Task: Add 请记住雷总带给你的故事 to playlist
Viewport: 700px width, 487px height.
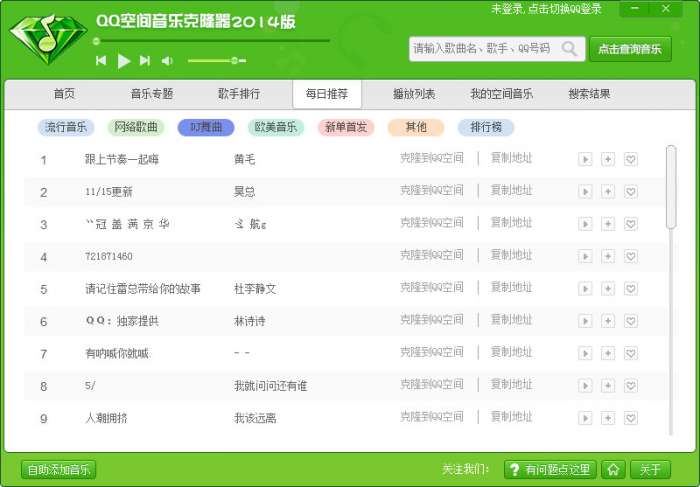Action: point(608,289)
